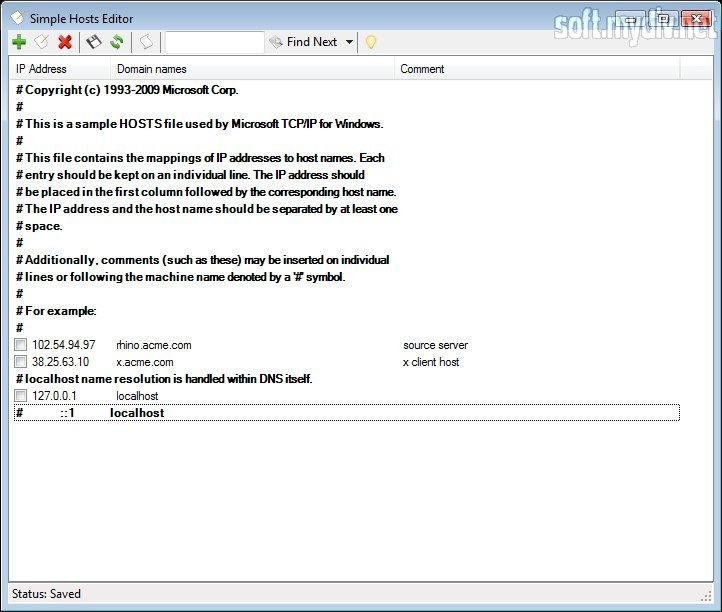The height and width of the screenshot is (612, 722).
Task: Click the 'Status: Saved' status bar text
Action: pos(46,594)
